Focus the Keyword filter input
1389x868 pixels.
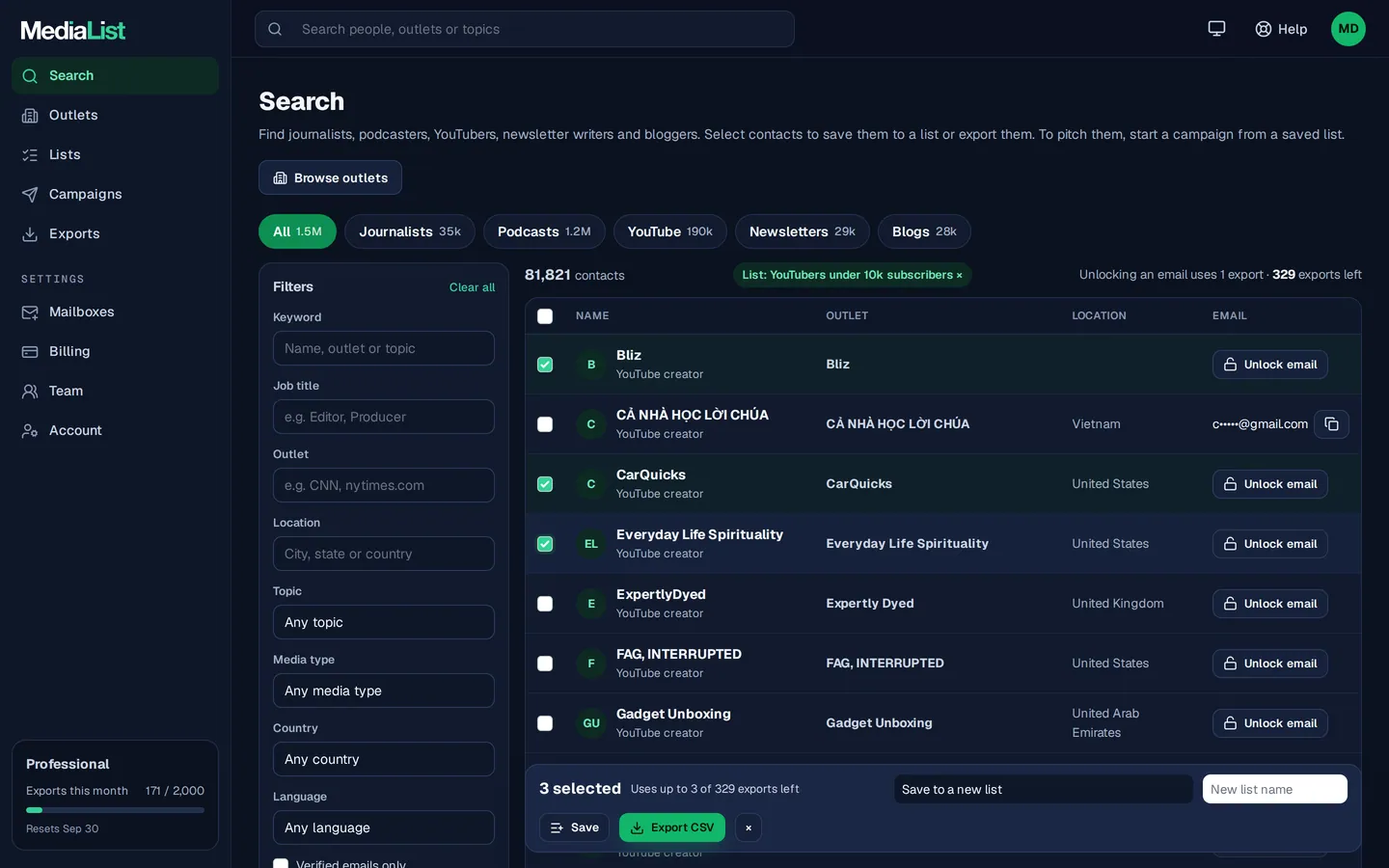pyautogui.click(x=384, y=348)
